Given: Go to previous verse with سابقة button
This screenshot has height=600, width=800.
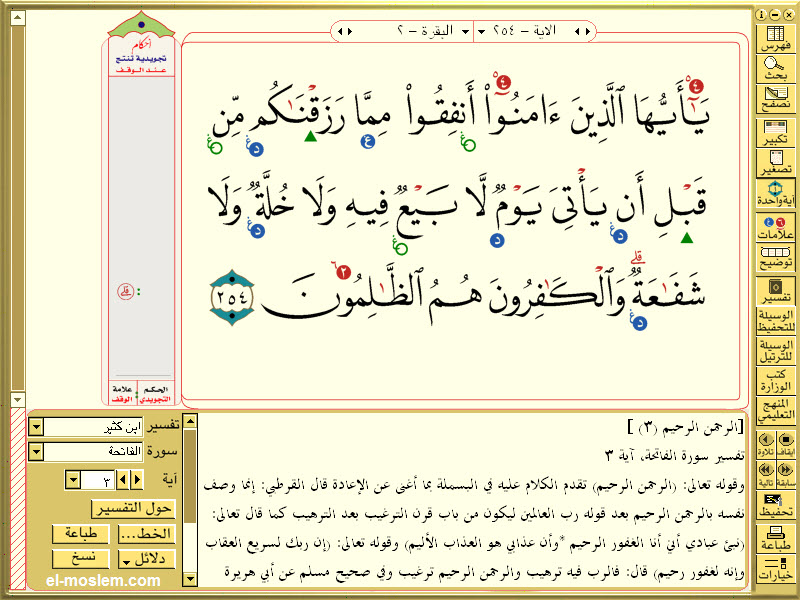Looking at the screenshot, I should pos(786,474).
